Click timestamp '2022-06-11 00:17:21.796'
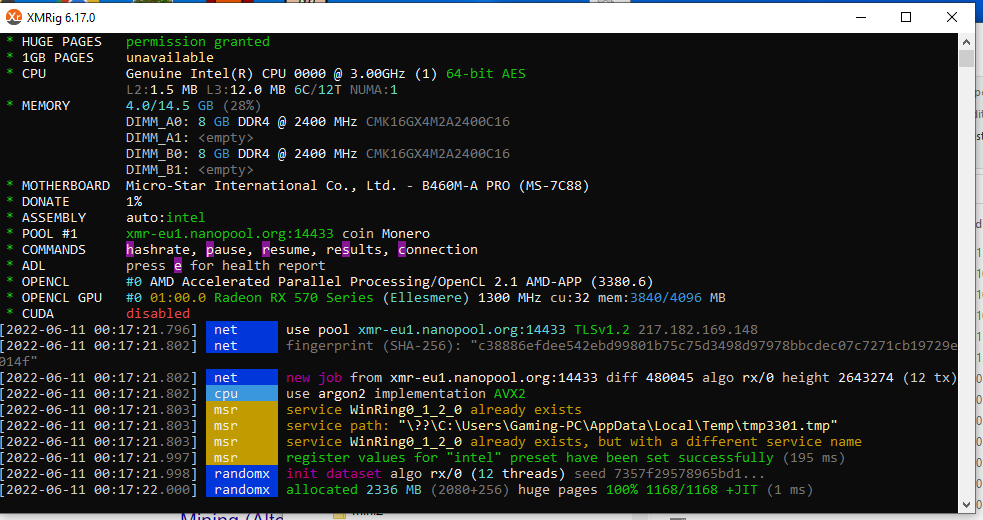Image resolution: width=983 pixels, height=520 pixels. tap(98, 330)
